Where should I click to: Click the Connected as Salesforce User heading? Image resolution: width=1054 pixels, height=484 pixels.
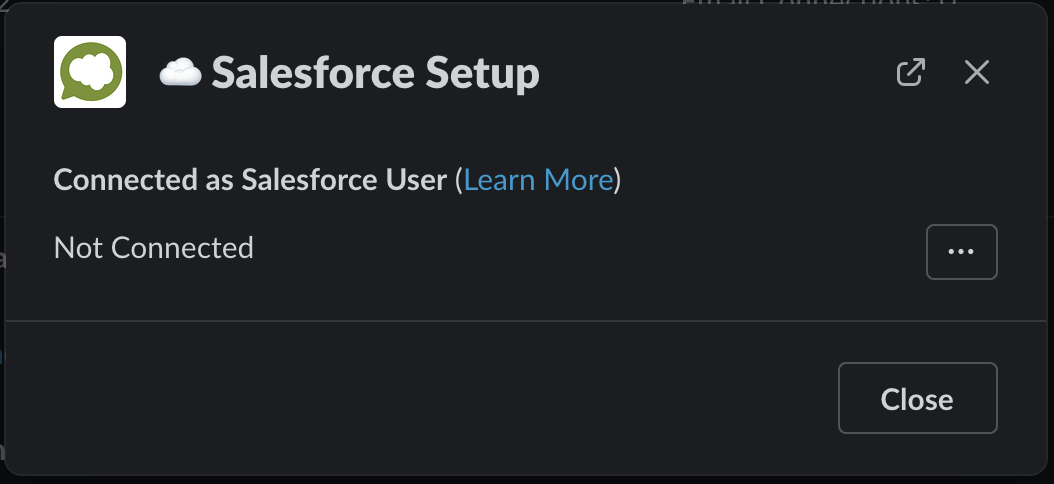tap(250, 179)
